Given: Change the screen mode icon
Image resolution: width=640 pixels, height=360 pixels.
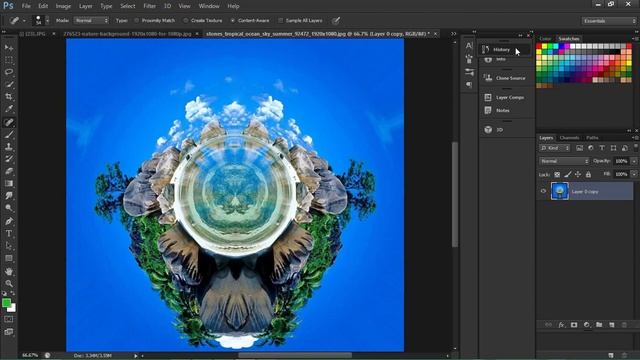Looking at the screenshot, I should pyautogui.click(x=9, y=332).
